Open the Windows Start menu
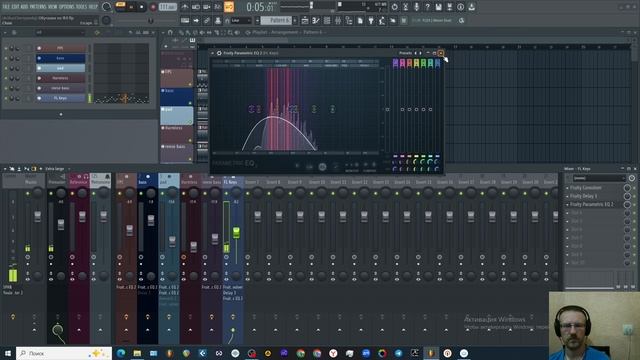 7,353
